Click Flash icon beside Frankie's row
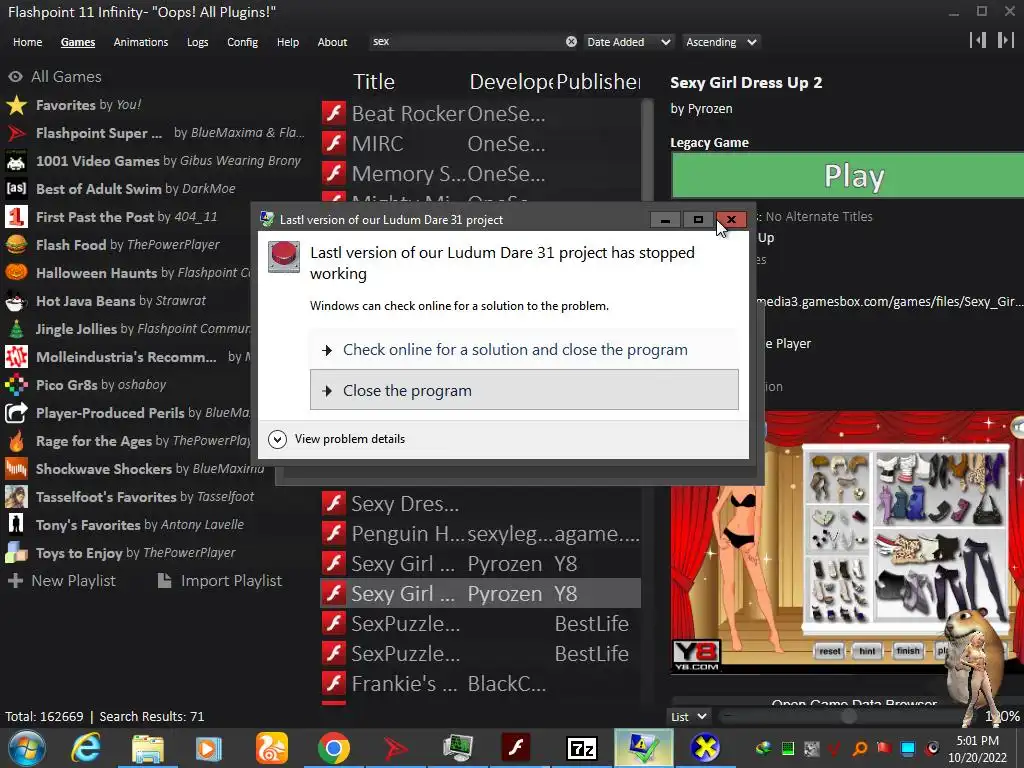 pyautogui.click(x=334, y=684)
